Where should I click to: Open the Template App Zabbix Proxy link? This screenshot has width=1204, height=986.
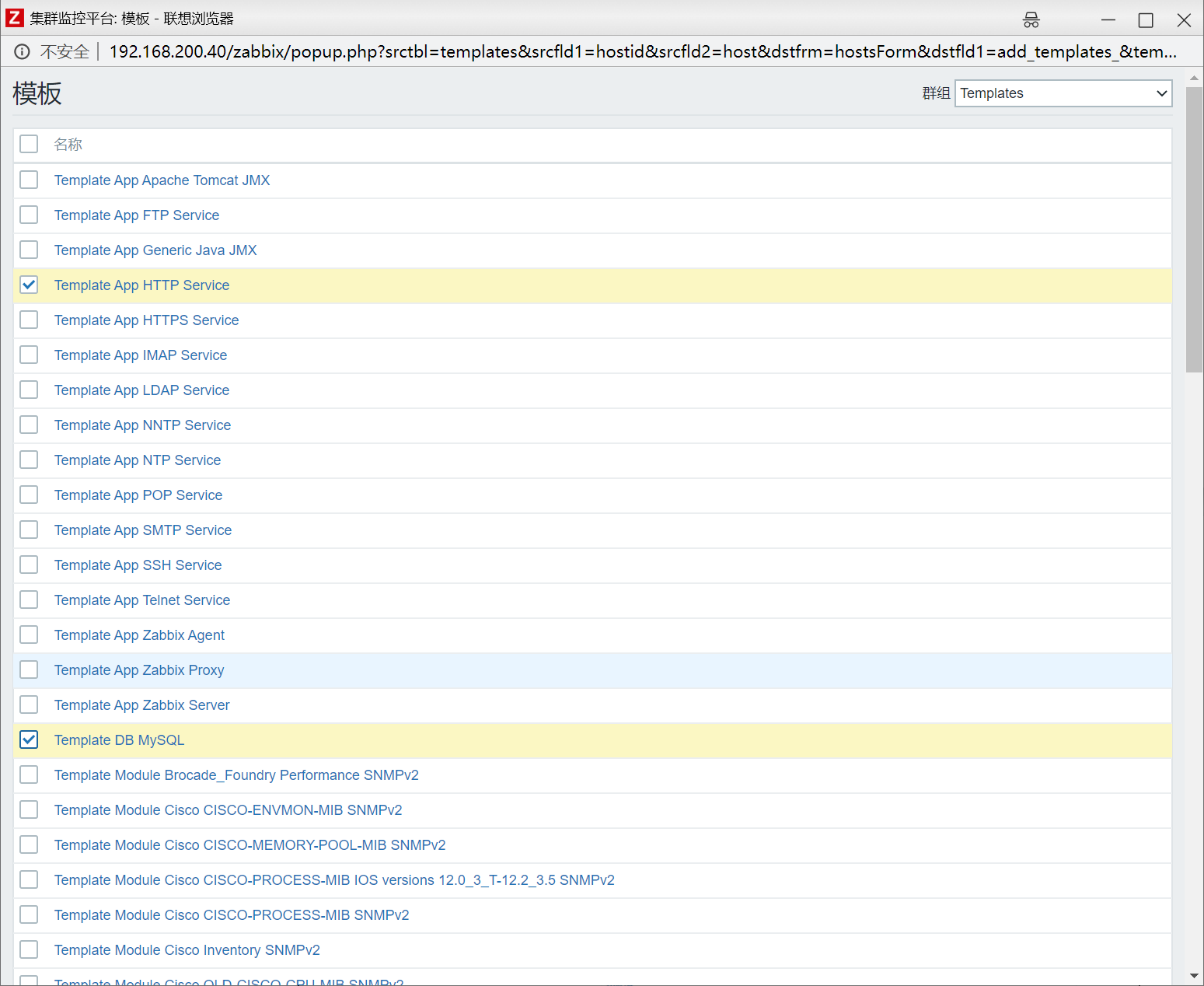tap(139, 670)
